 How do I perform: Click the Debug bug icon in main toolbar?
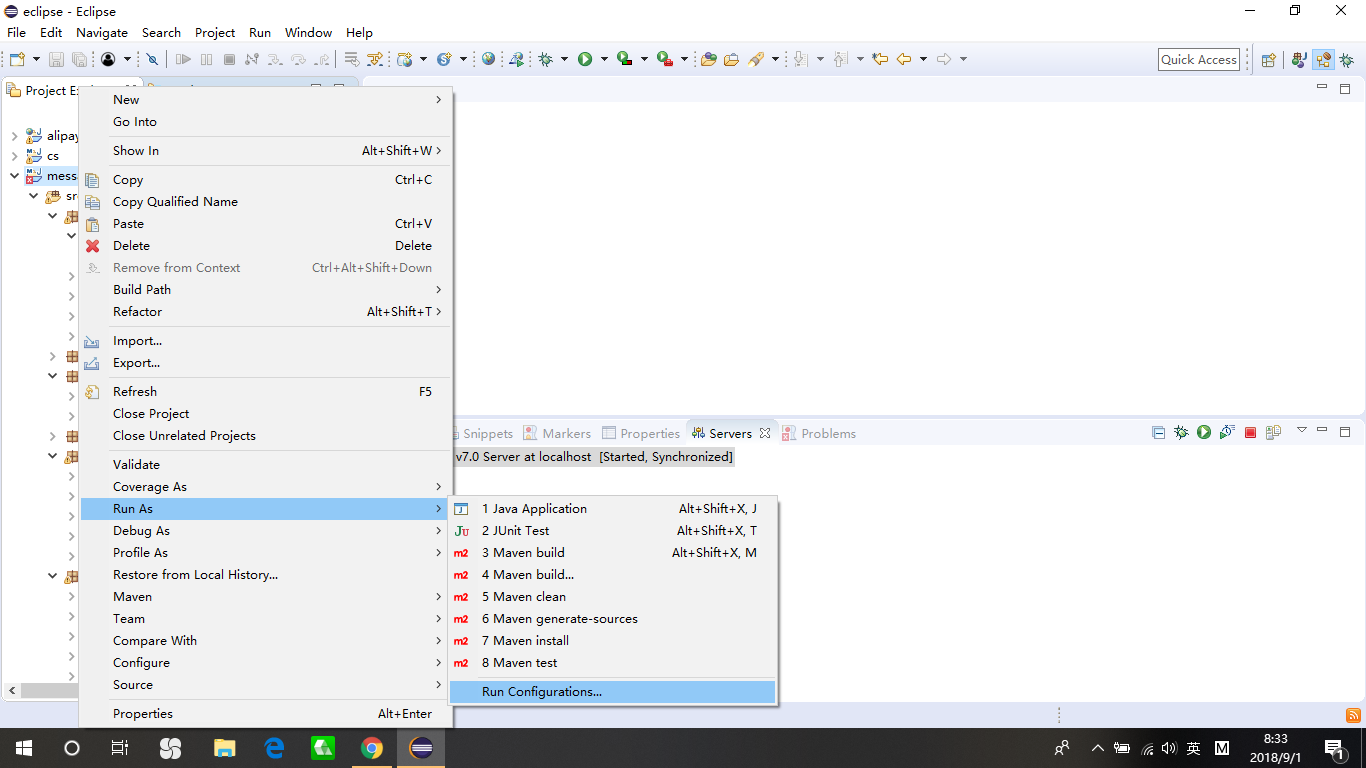[x=545, y=60]
